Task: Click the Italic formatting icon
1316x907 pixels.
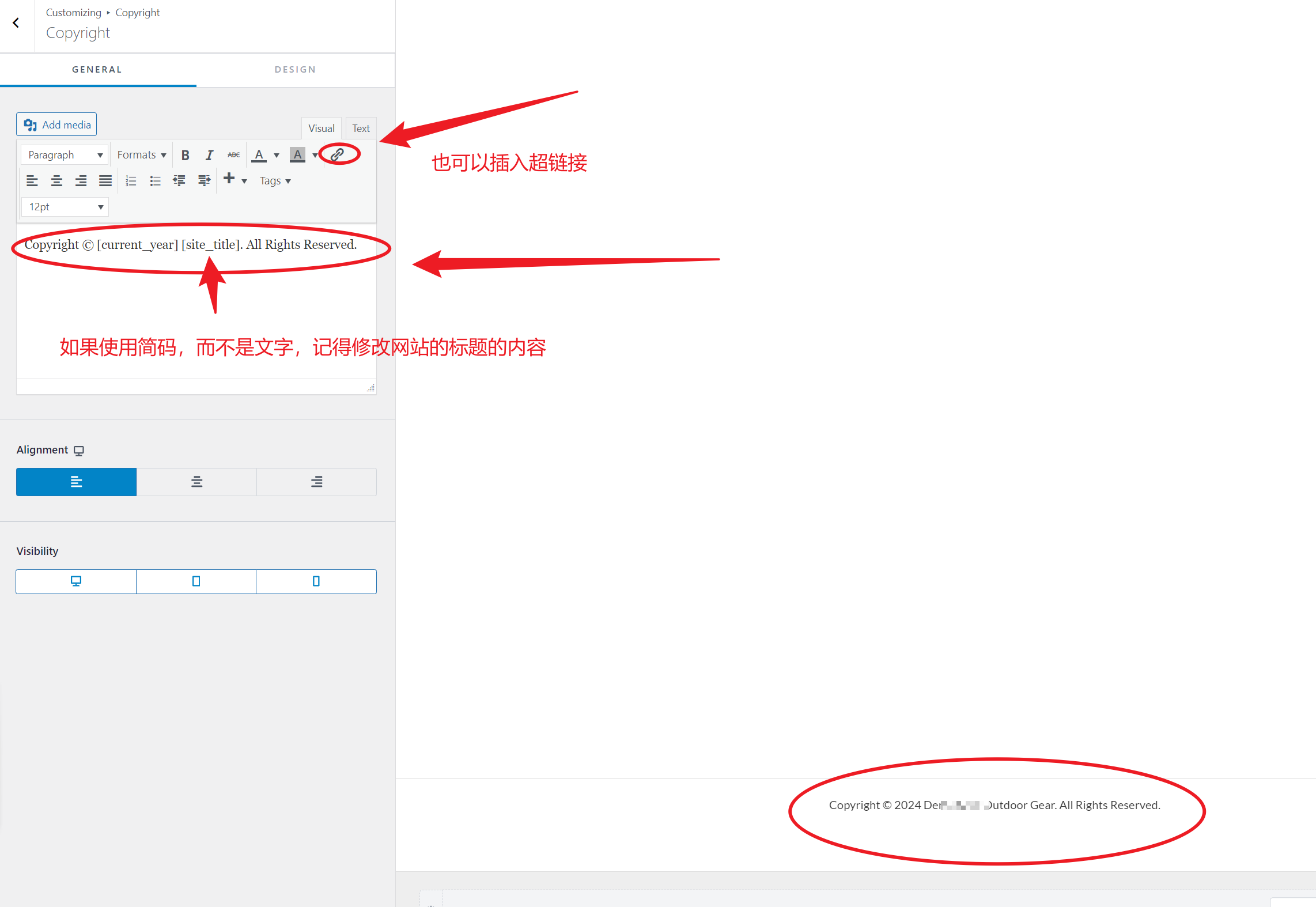Action: point(207,154)
